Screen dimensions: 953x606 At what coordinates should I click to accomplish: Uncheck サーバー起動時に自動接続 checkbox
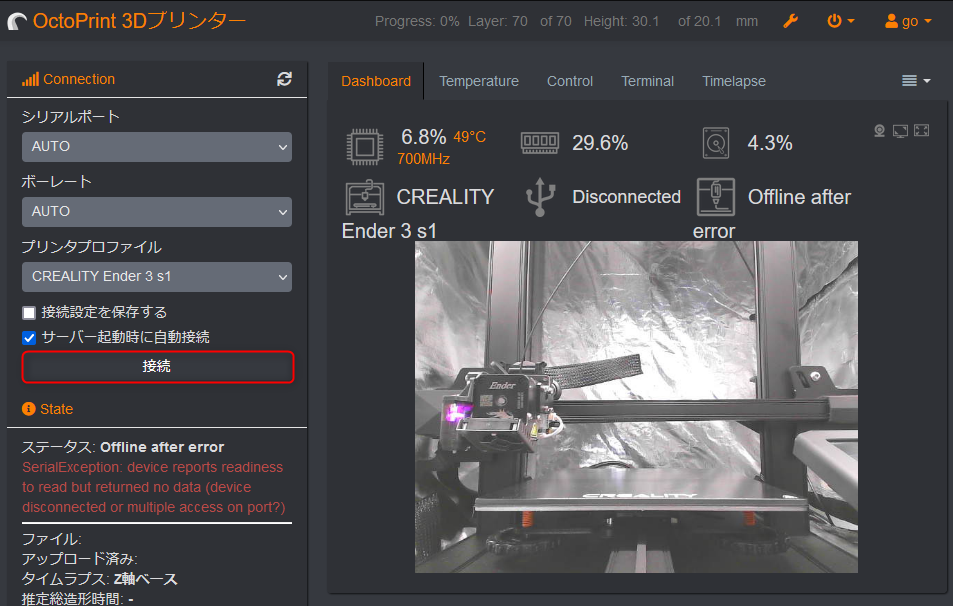click(x=29, y=338)
